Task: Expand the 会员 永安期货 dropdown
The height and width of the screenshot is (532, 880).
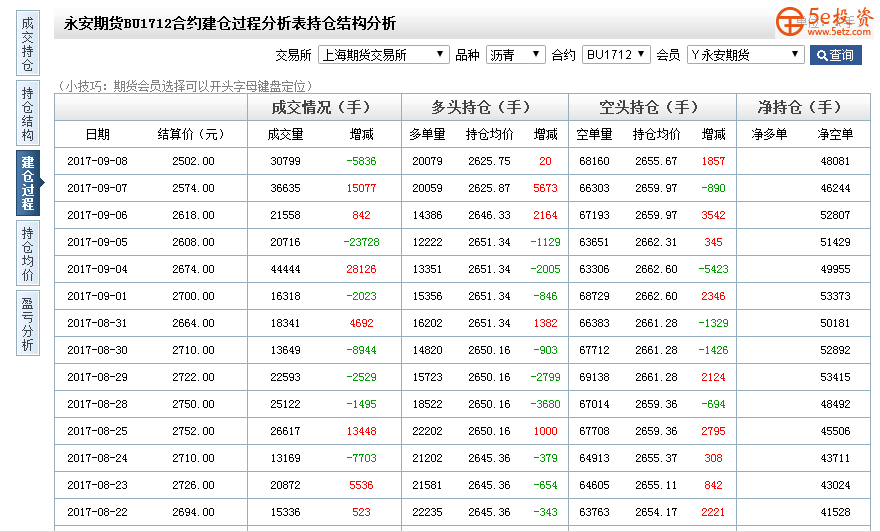Action: (745, 54)
